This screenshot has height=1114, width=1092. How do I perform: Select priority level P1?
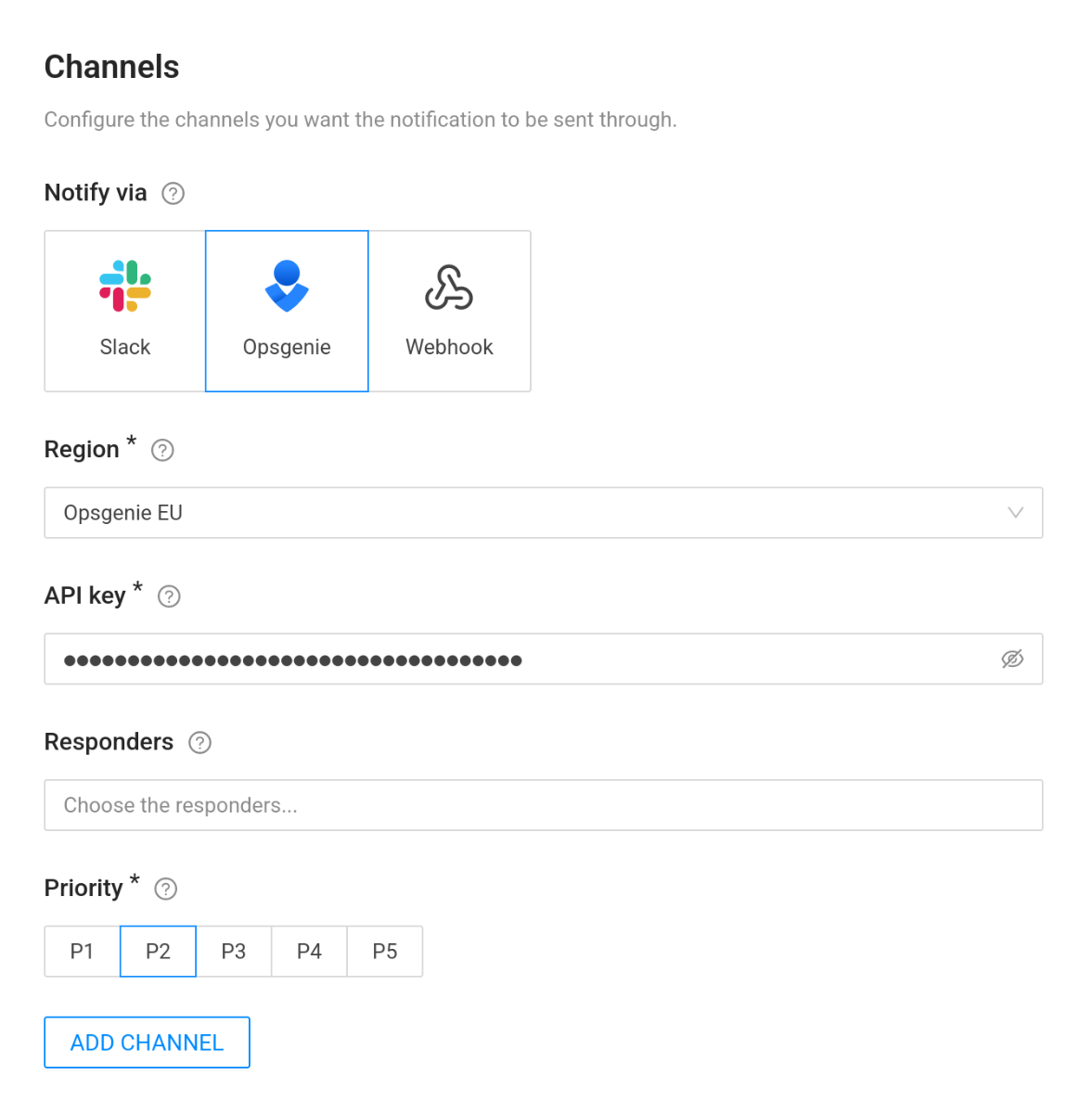82,951
